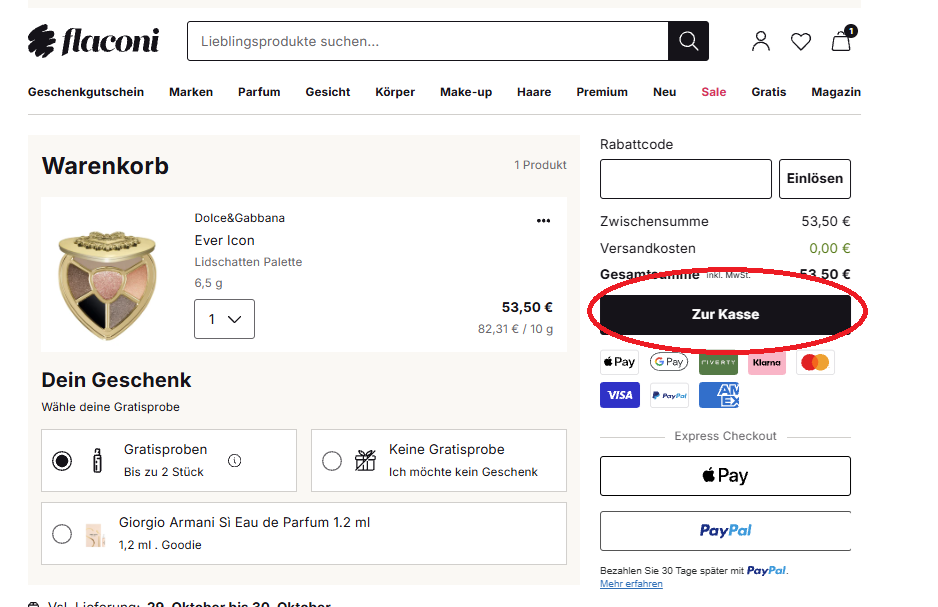Click the Gratisproben info icon
The height and width of the screenshot is (607, 938).
[x=234, y=460]
